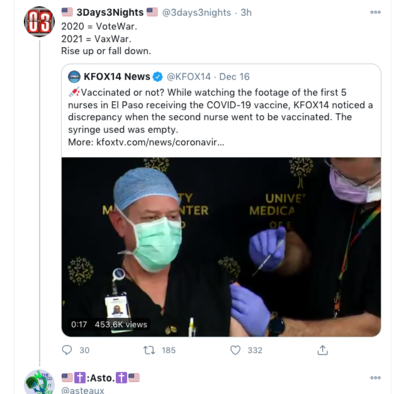Viewport: 406px width, 394px height.
Task: Click the KFOX14 verified badge
Action: [x=158, y=77]
